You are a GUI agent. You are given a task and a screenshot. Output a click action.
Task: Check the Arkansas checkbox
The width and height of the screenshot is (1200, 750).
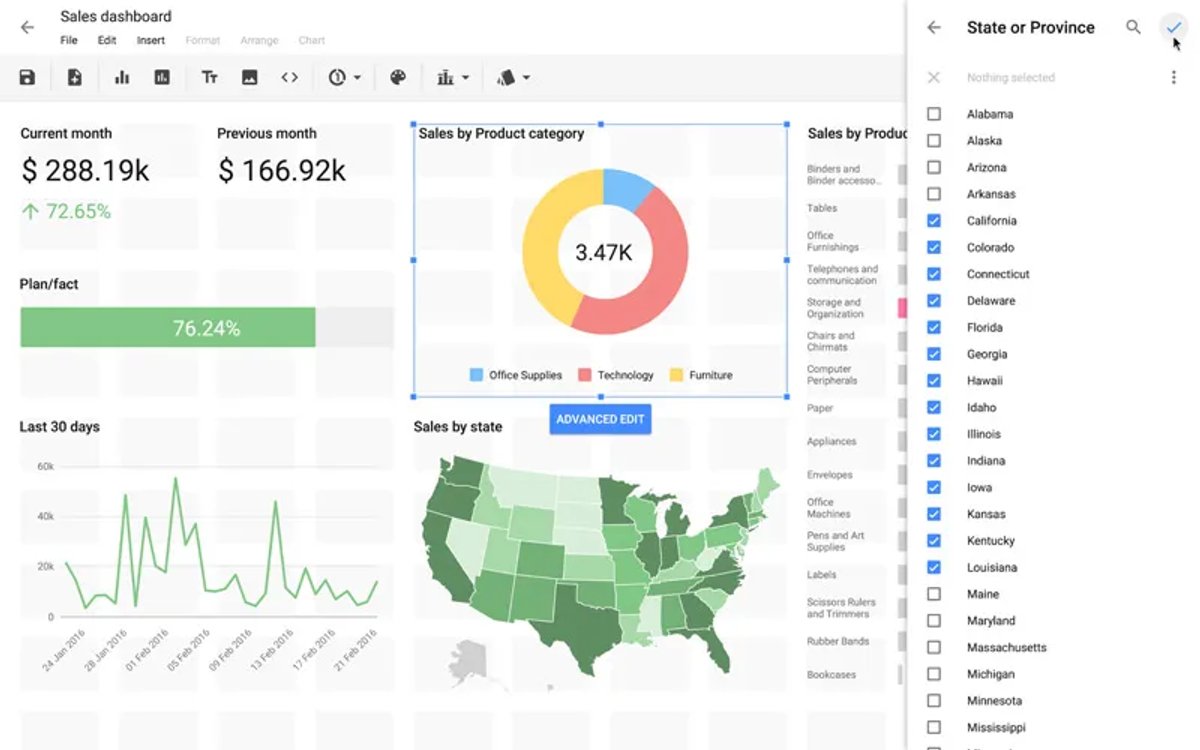pos(934,194)
